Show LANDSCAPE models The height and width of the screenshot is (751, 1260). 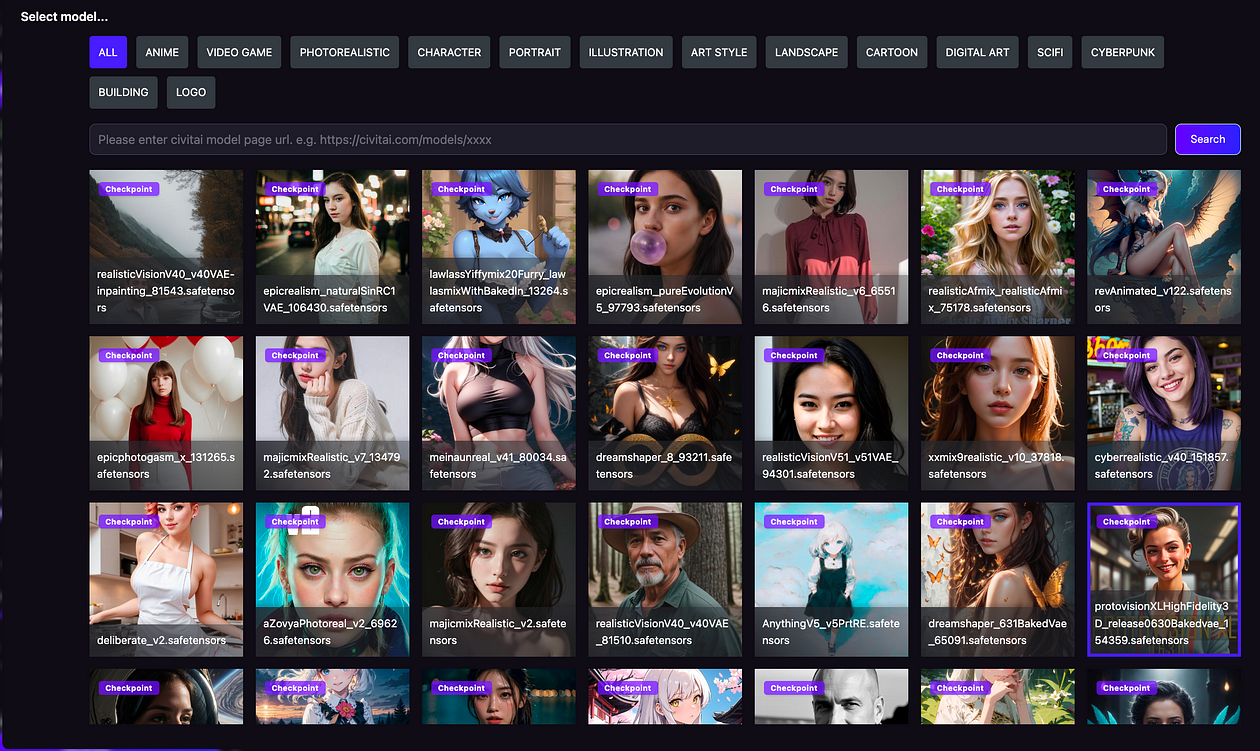click(x=807, y=52)
